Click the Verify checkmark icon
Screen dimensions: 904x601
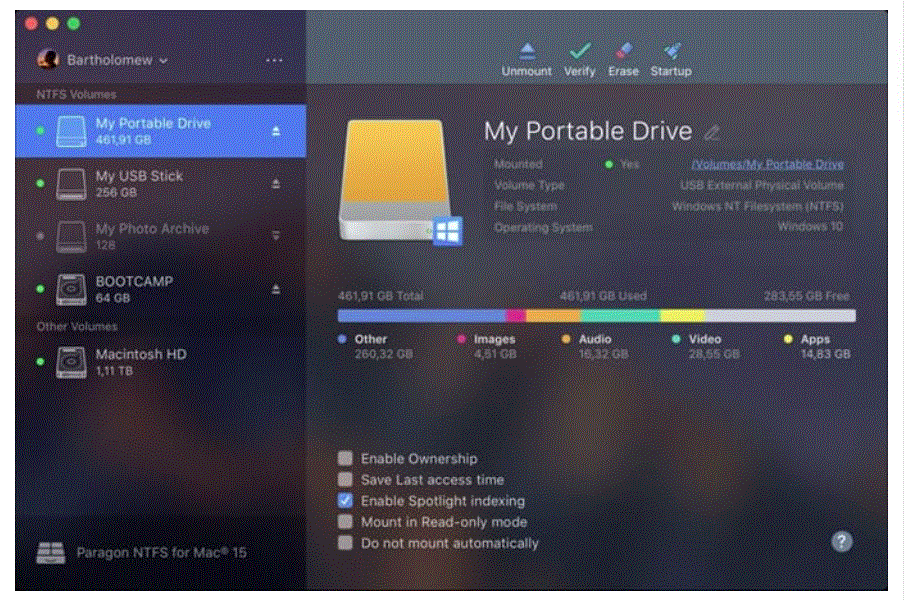(x=579, y=51)
